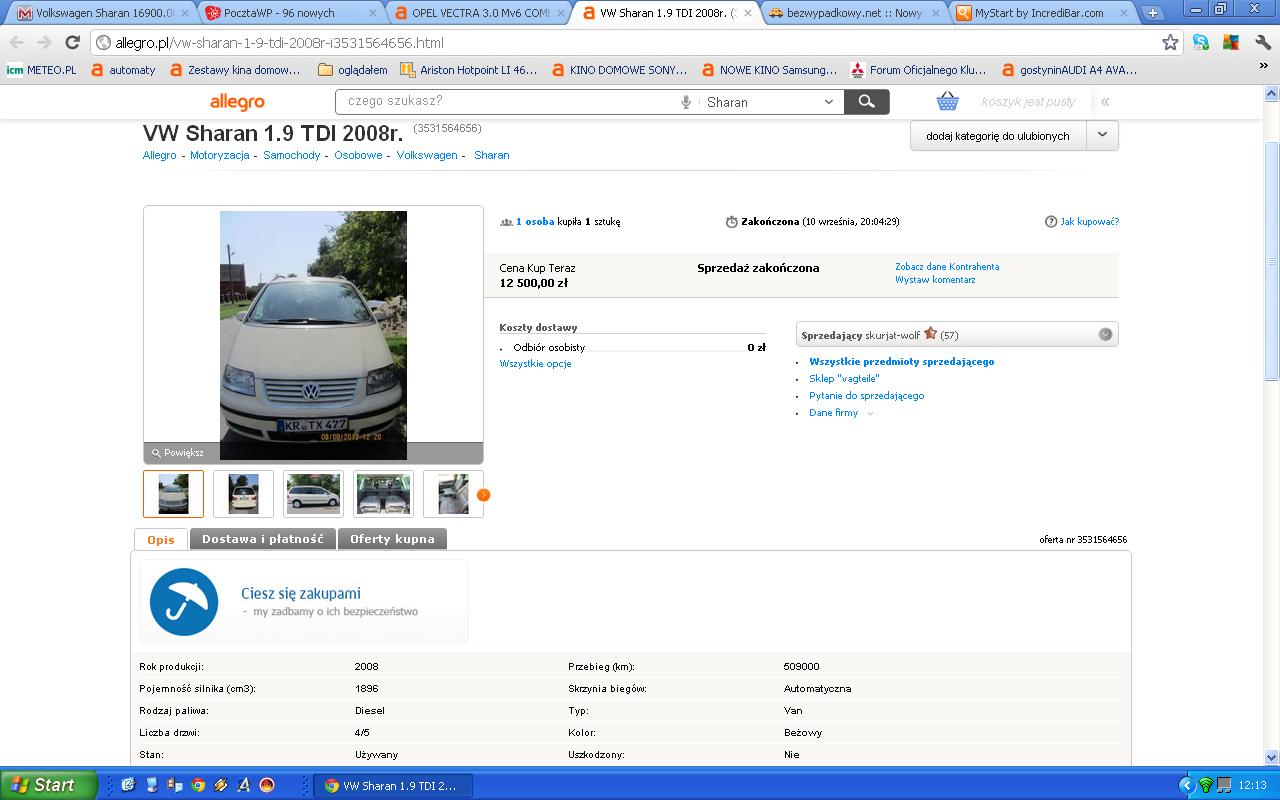Switch to the PocztaWP browser tab
Screen dimensions: 1280x800
point(288,13)
